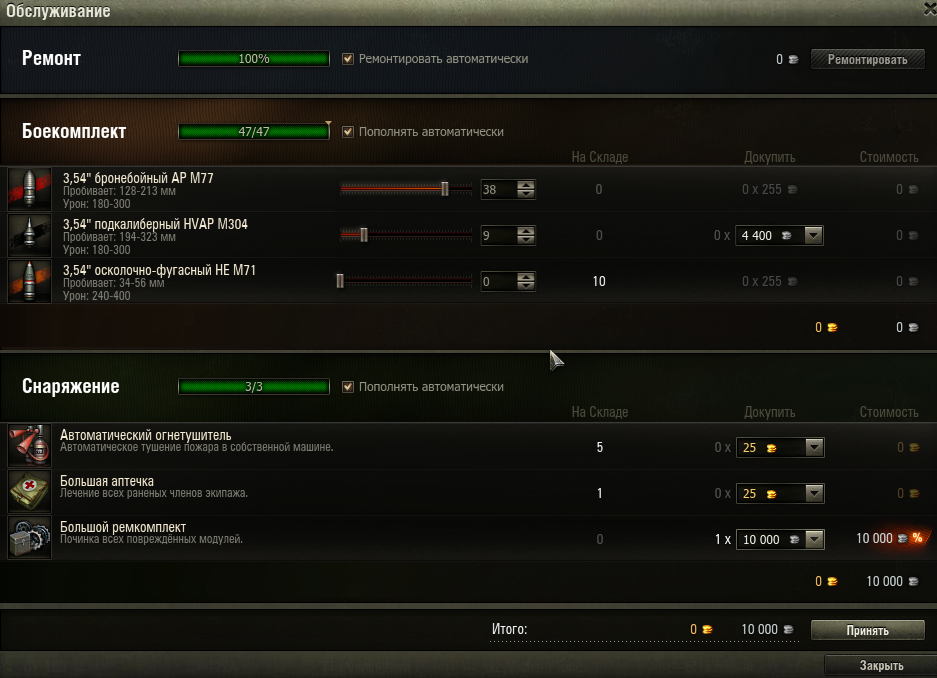937x678 pixels.
Task: Click the Ремонтировать button
Action: 867,59
